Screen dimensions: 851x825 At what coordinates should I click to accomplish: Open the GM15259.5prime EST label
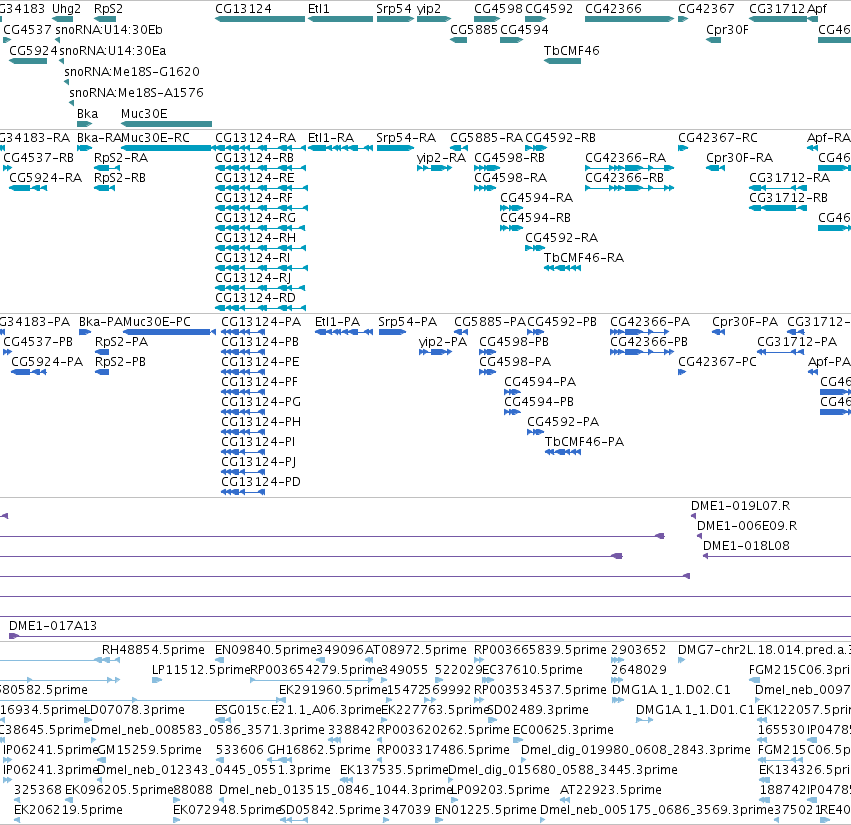(149, 750)
